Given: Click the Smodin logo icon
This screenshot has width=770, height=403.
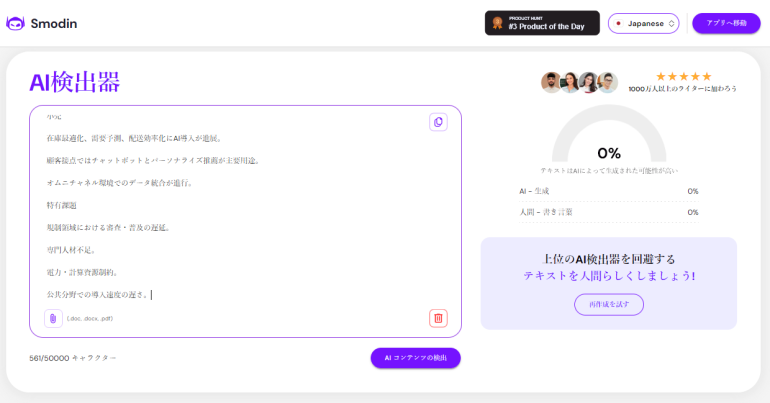Looking at the screenshot, I should pos(15,24).
